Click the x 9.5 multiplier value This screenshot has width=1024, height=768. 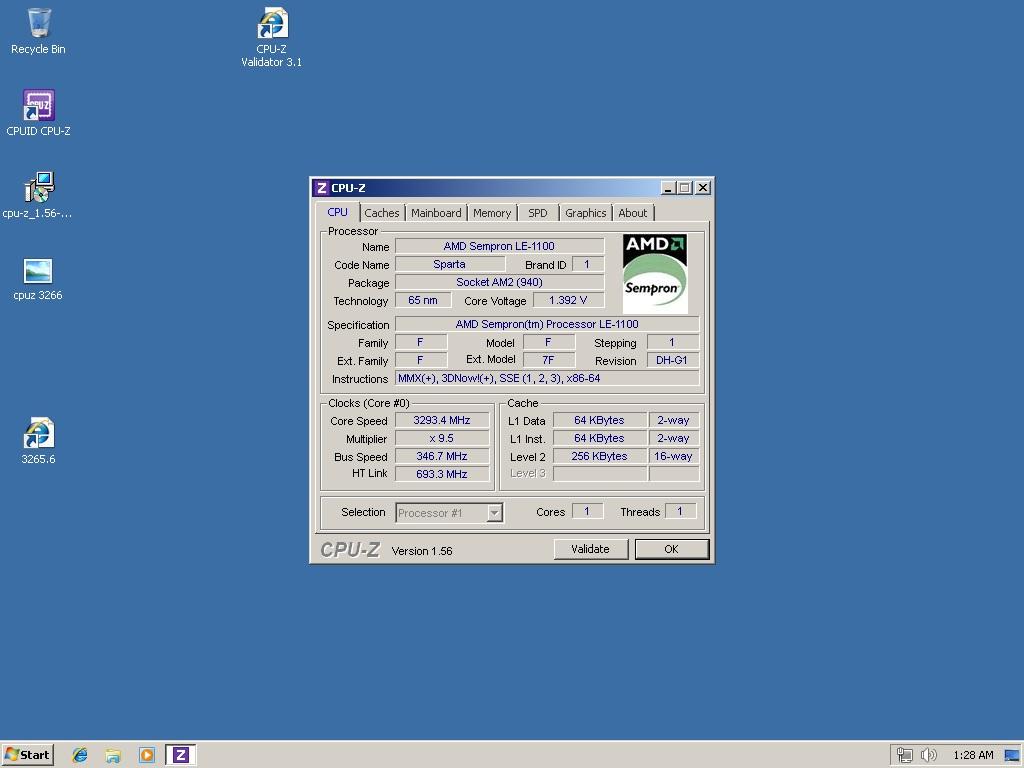(442, 438)
